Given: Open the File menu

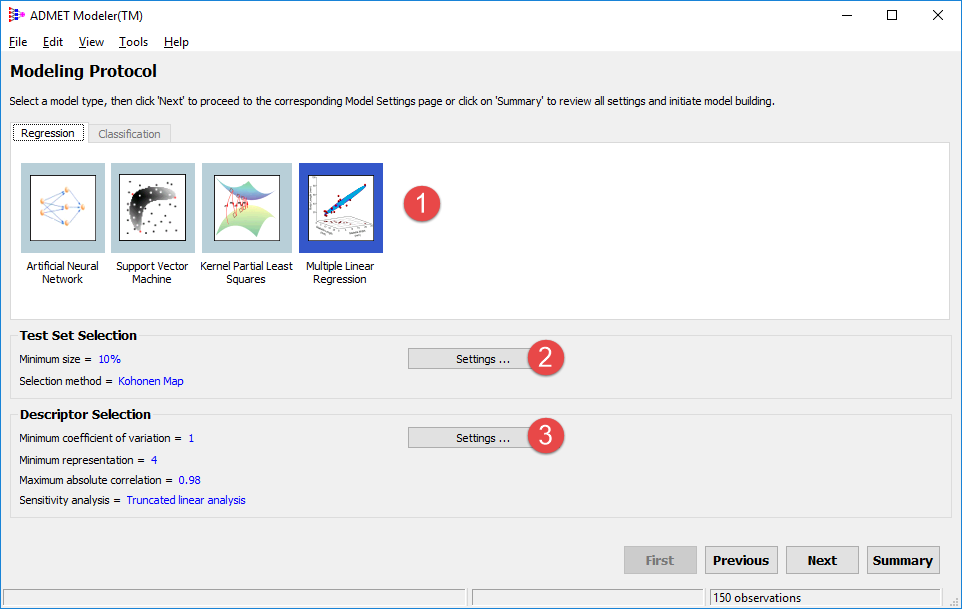Looking at the screenshot, I should [x=18, y=42].
